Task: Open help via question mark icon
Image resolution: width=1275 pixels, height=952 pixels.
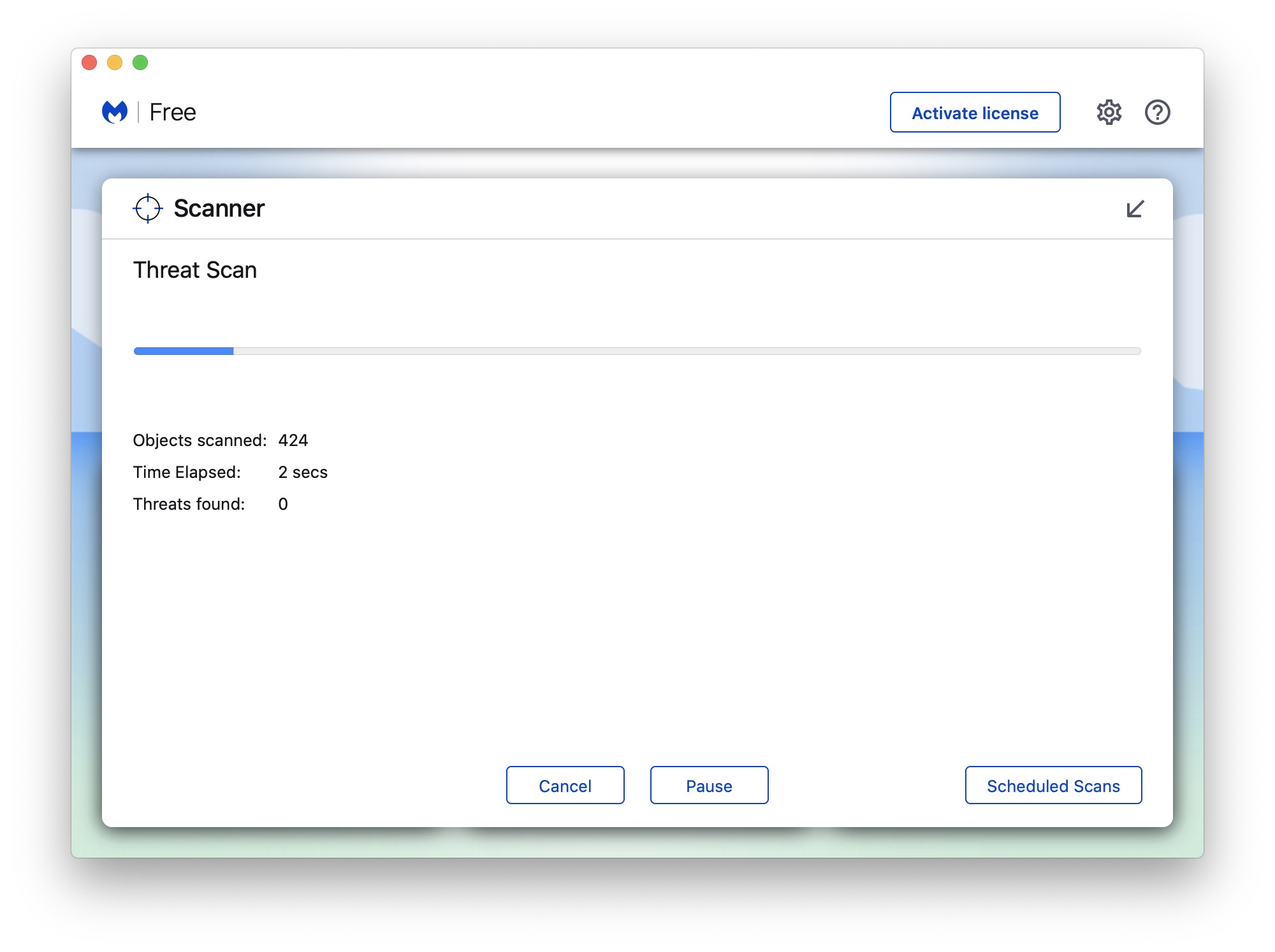Action: pos(1157,112)
